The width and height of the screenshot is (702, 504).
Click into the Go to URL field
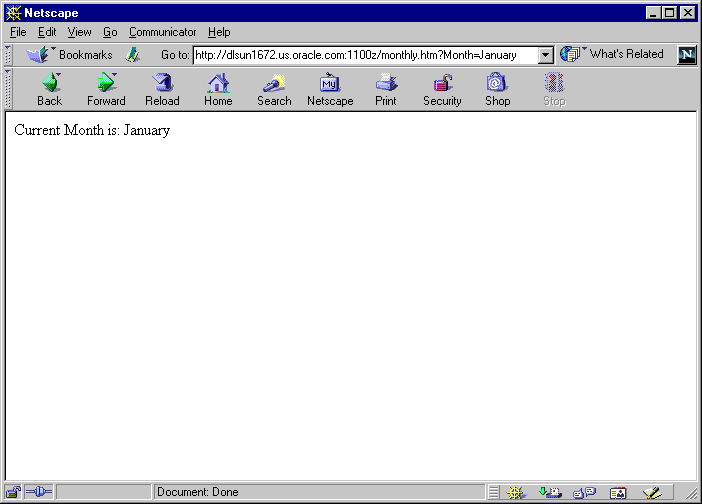365,55
